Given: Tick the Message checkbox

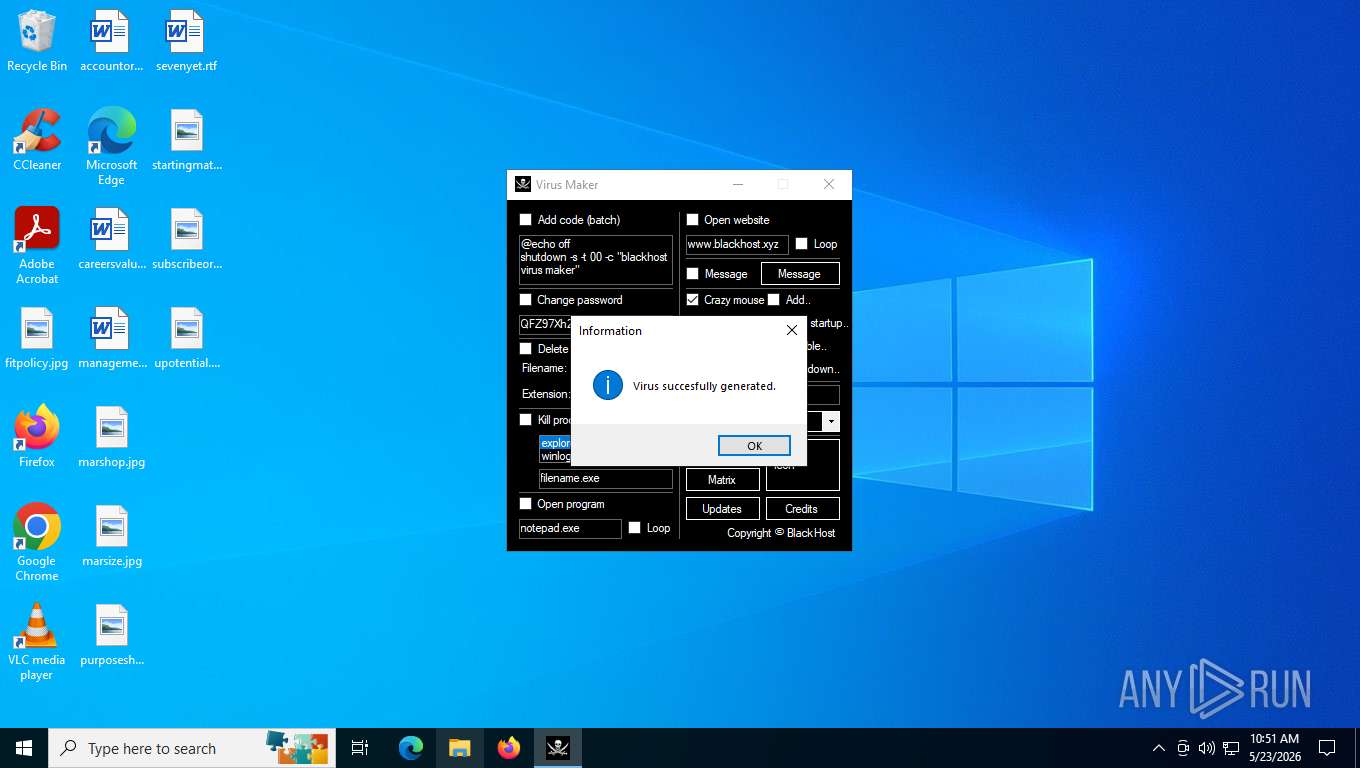Looking at the screenshot, I should [x=692, y=274].
